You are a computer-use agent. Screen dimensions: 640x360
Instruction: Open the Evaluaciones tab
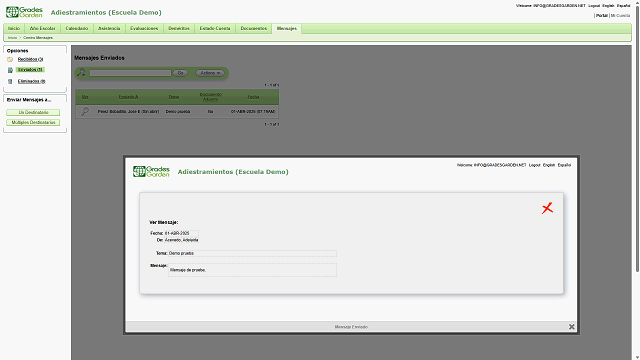144,28
